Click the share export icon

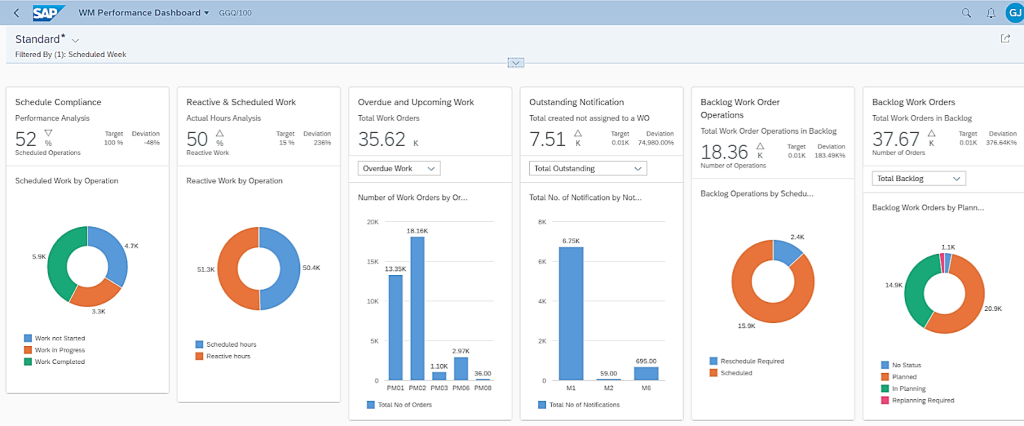tap(1005, 39)
